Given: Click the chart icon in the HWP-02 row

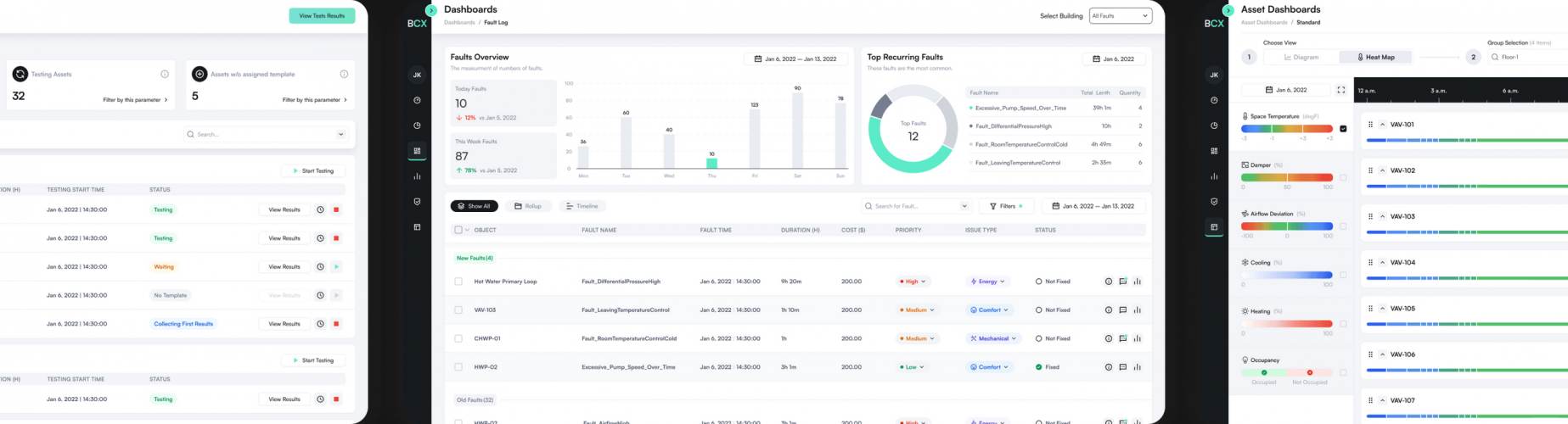Looking at the screenshot, I should [1137, 367].
